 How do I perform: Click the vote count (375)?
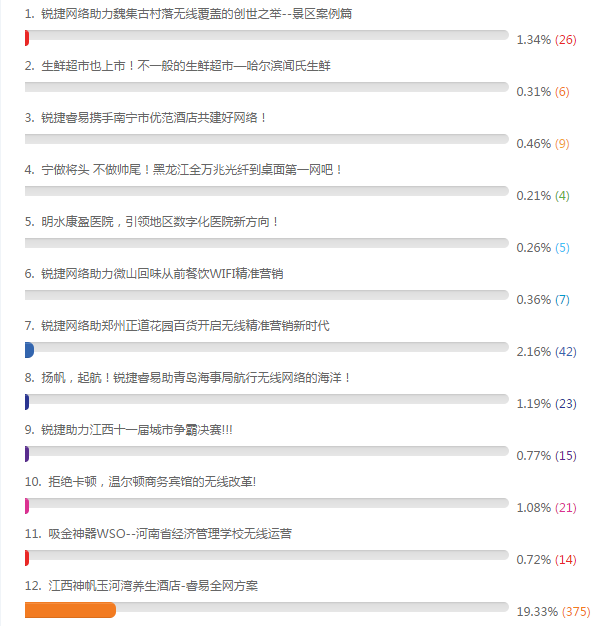tap(576, 612)
